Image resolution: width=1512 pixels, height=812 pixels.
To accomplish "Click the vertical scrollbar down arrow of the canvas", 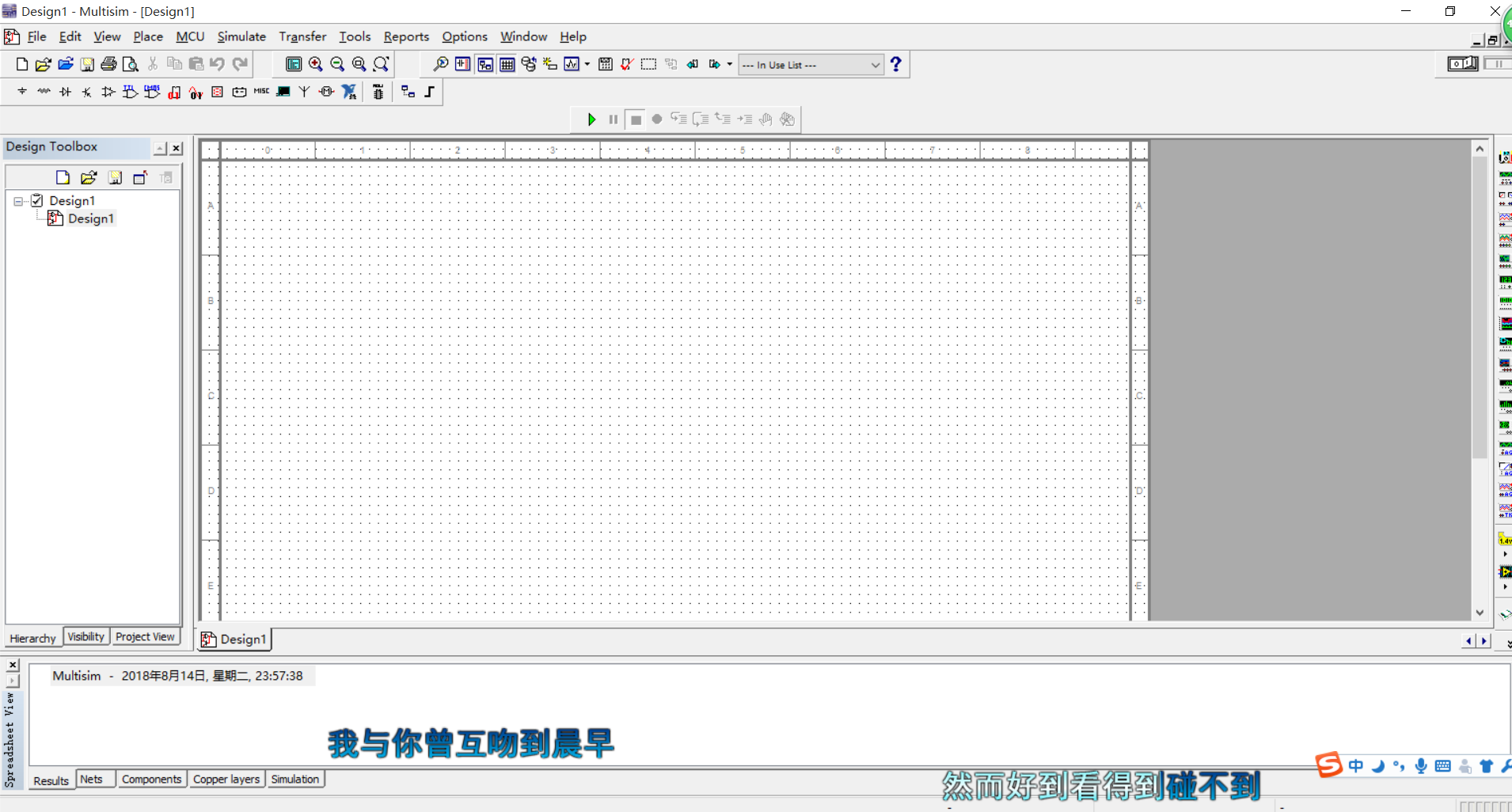I will [1480, 613].
